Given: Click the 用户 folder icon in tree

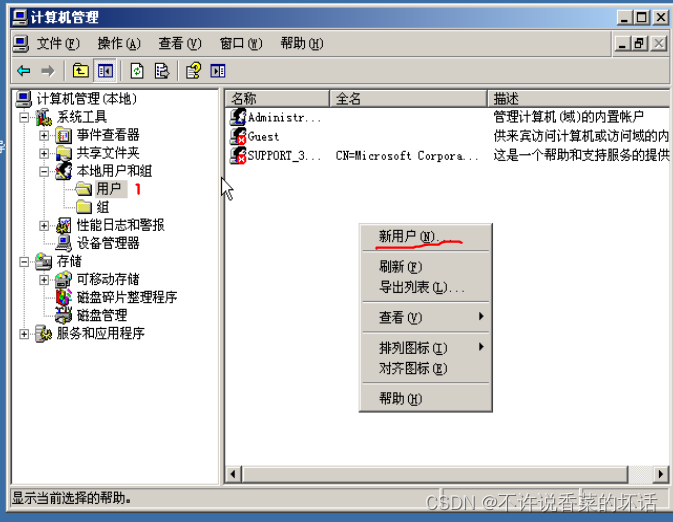Looking at the screenshot, I should point(83,189).
